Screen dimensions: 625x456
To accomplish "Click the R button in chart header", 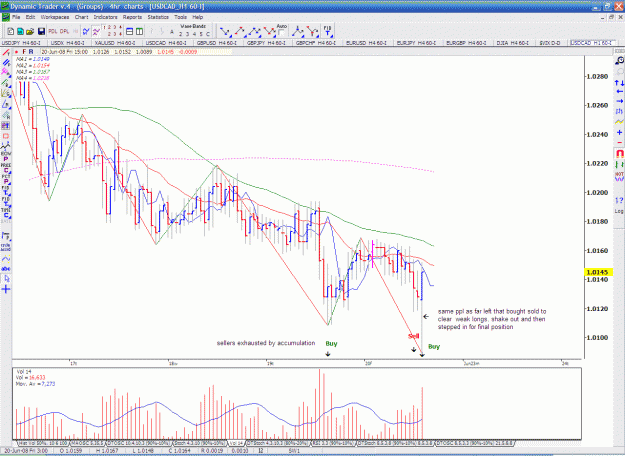I will pyautogui.click(x=31, y=52).
